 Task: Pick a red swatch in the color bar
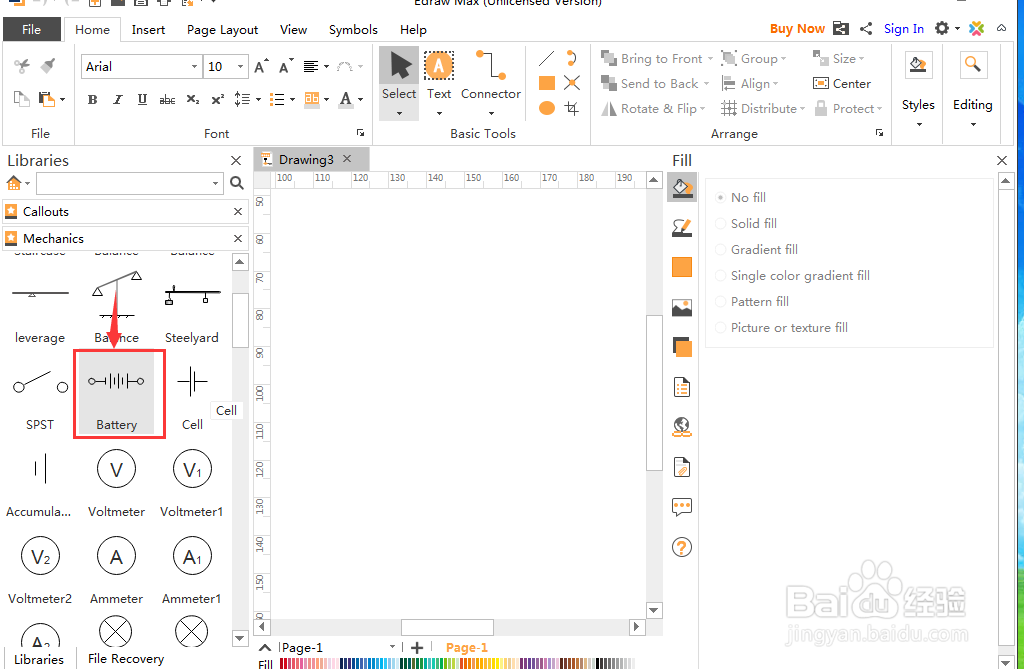(283, 664)
